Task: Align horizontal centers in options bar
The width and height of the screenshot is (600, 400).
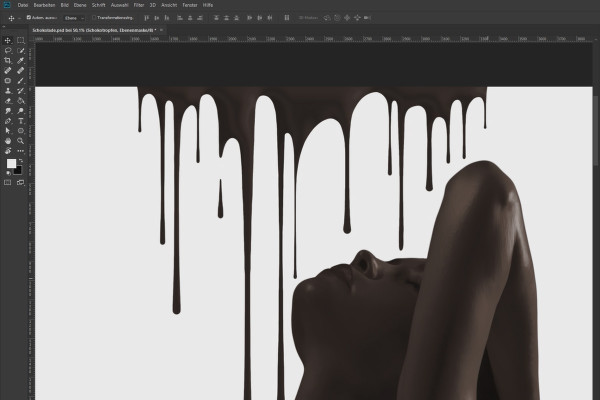Action: [x=190, y=18]
